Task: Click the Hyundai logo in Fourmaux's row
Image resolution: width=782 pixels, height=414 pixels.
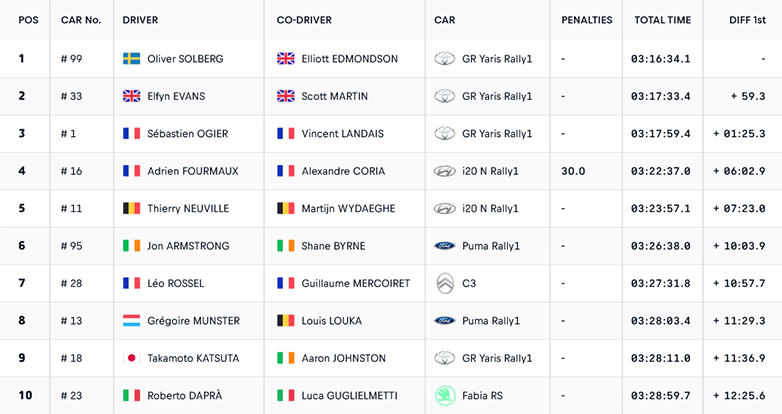Action: pyautogui.click(x=444, y=171)
